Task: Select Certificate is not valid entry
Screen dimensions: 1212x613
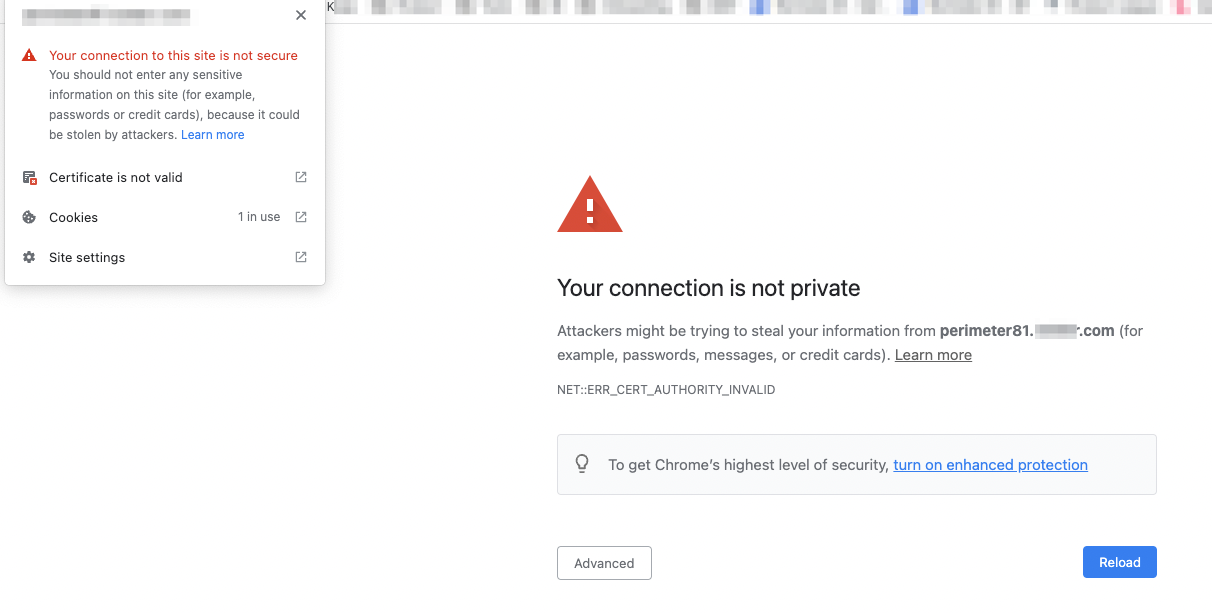Action: pyautogui.click(x=165, y=177)
